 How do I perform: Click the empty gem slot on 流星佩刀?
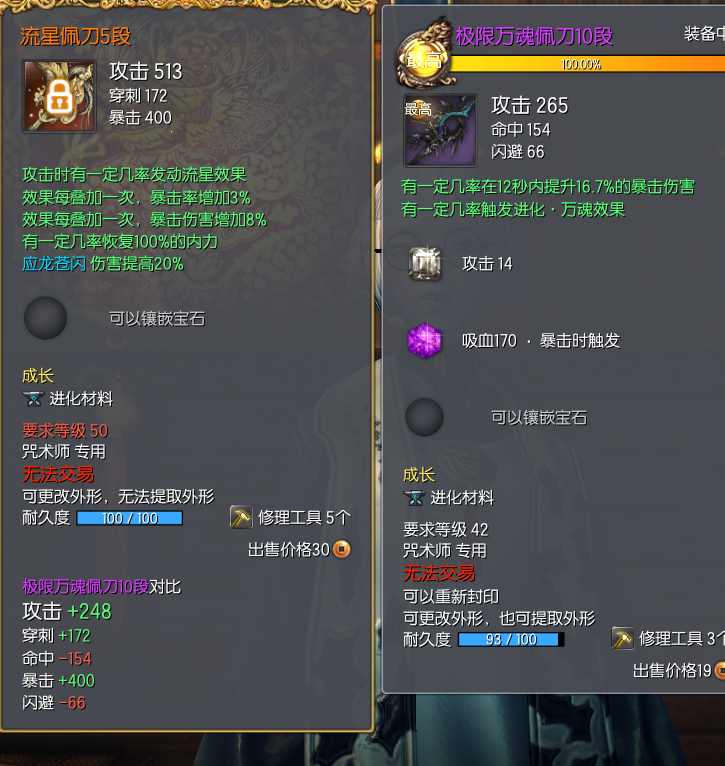[x=45, y=318]
